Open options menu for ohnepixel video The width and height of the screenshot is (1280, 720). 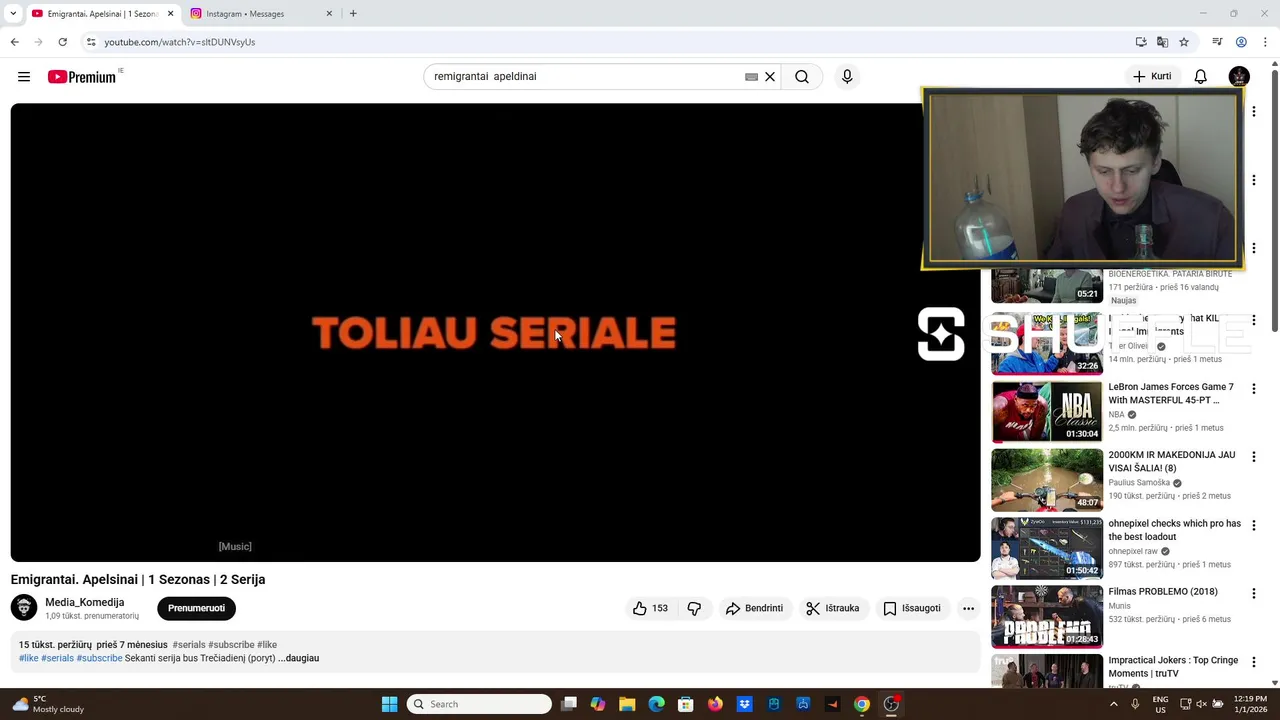tap(1254, 525)
